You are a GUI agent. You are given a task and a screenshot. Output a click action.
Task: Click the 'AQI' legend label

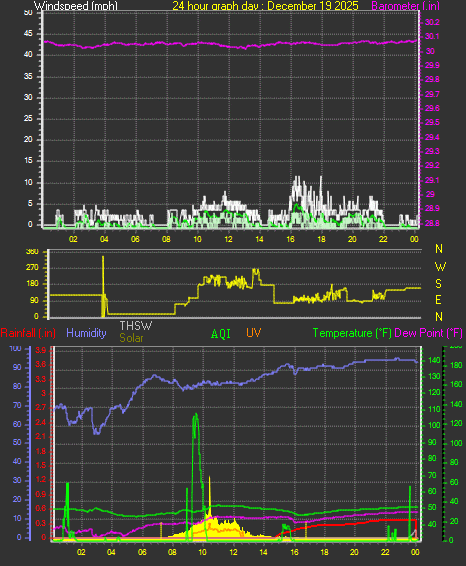coord(221,334)
